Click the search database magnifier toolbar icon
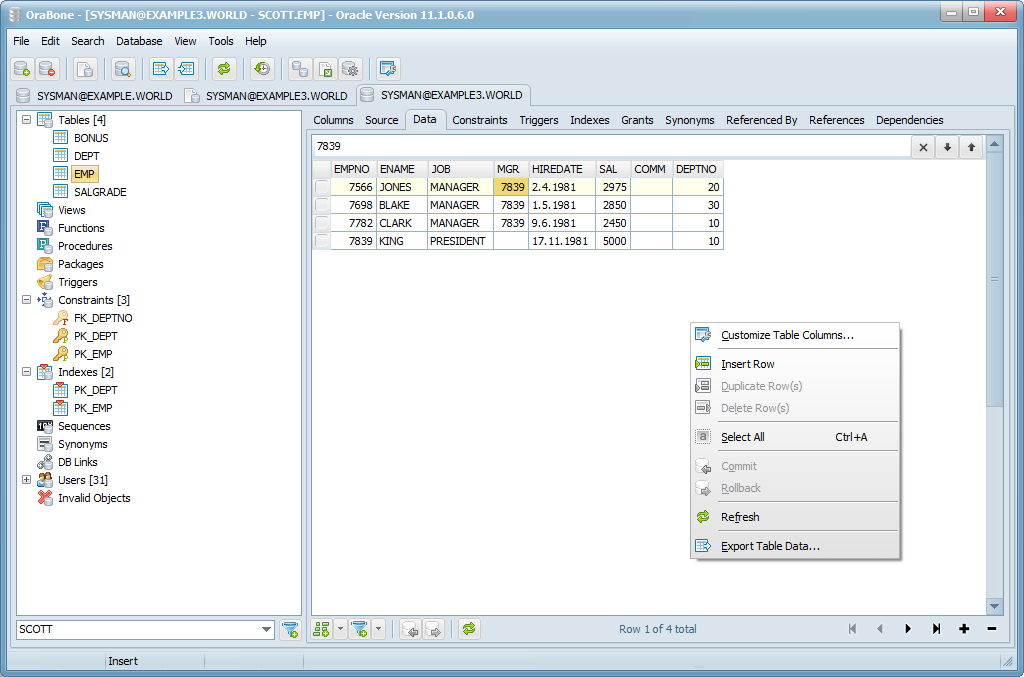The height and width of the screenshot is (677, 1024). pos(123,69)
